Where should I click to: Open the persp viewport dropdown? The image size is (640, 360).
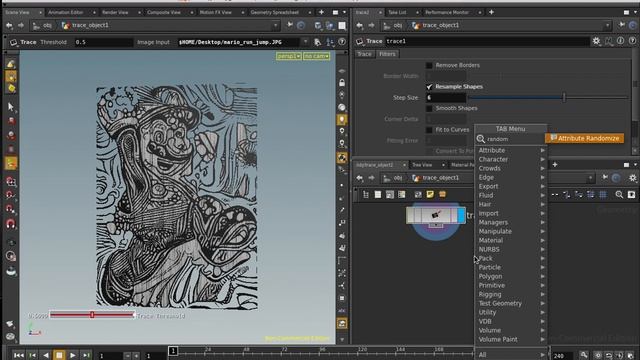289,56
